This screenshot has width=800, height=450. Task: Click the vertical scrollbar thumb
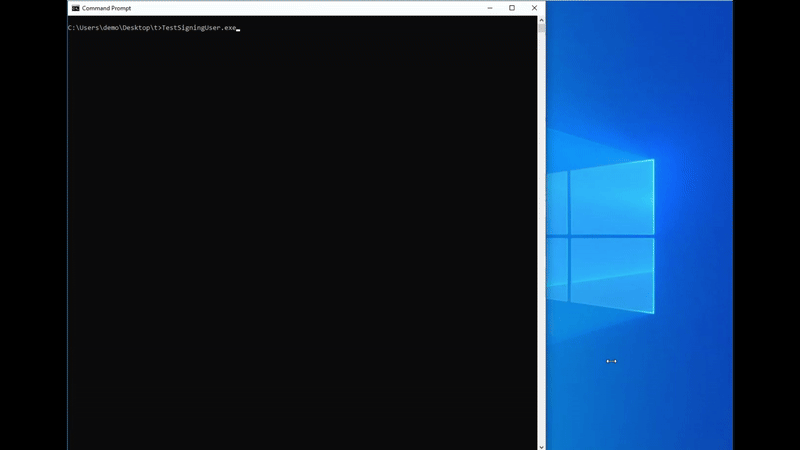coord(541,29)
